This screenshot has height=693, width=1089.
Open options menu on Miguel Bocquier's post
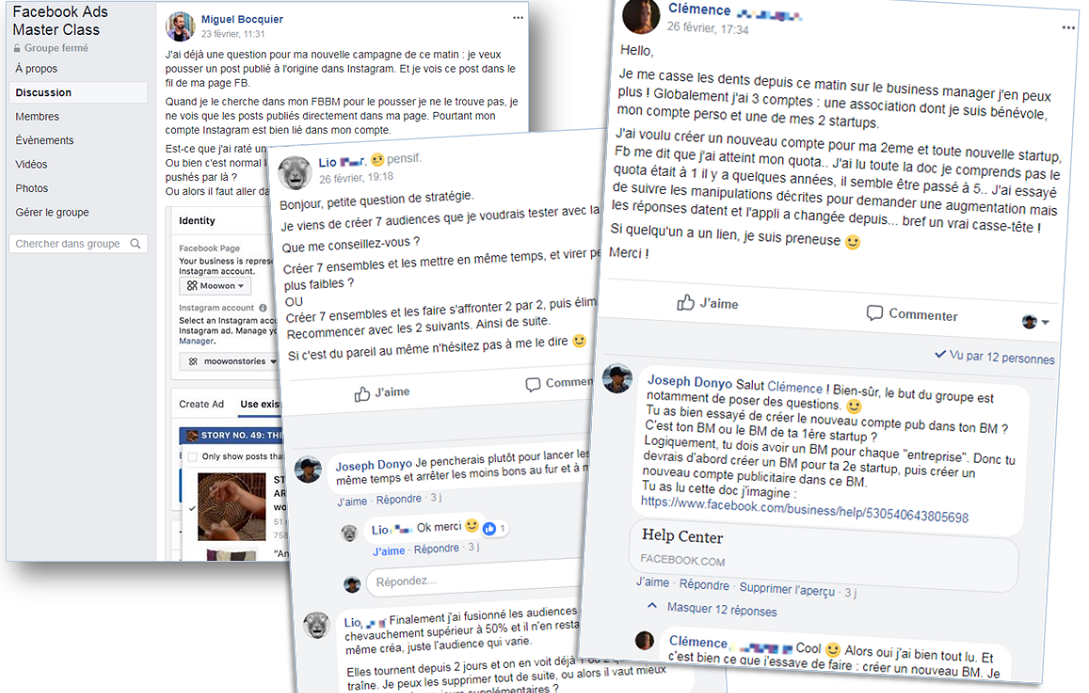click(518, 18)
